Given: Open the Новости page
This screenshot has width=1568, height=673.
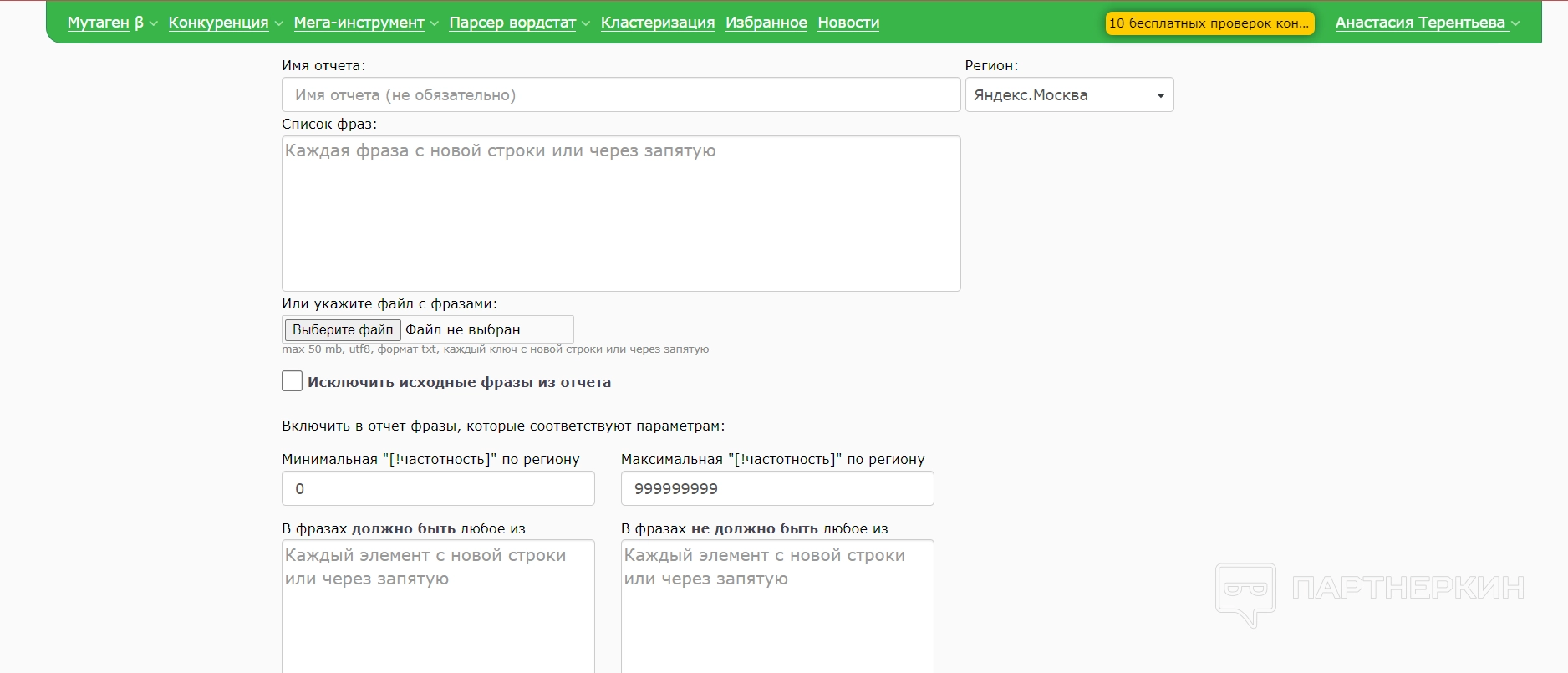Looking at the screenshot, I should [848, 23].
